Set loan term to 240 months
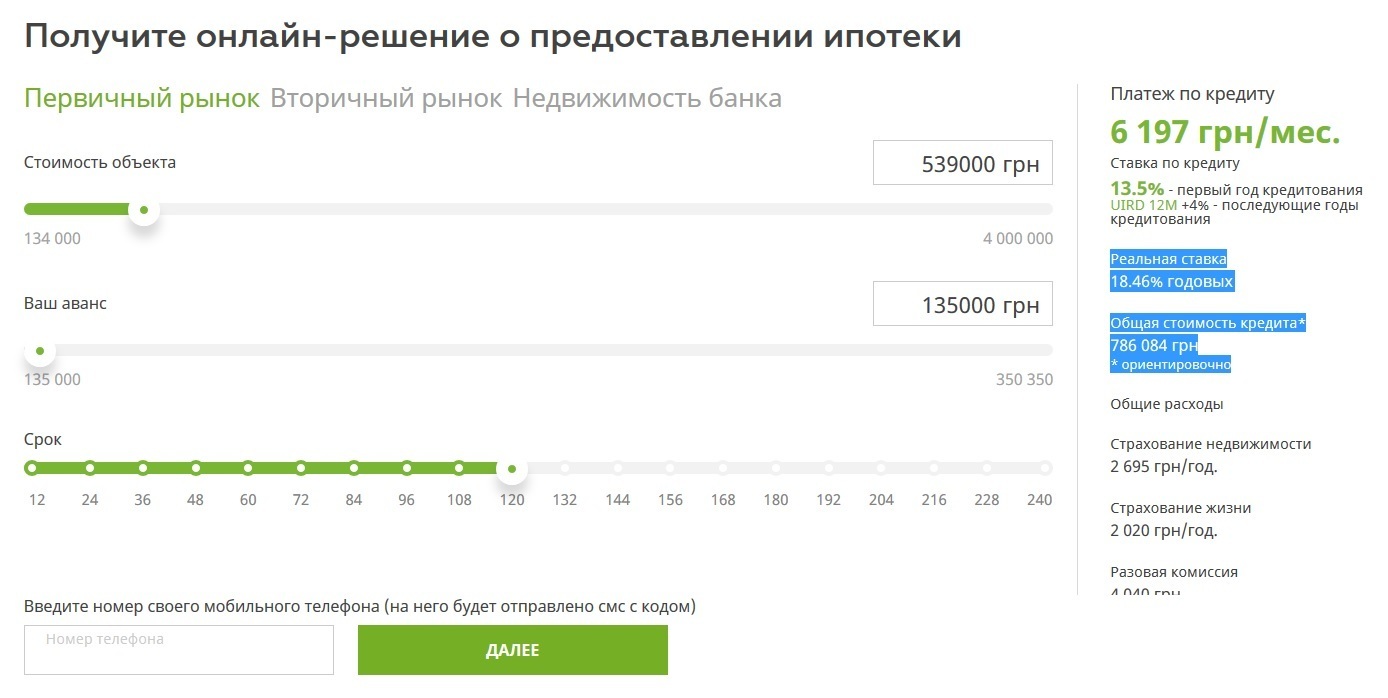The width and height of the screenshot is (1388, 698). tap(1046, 468)
